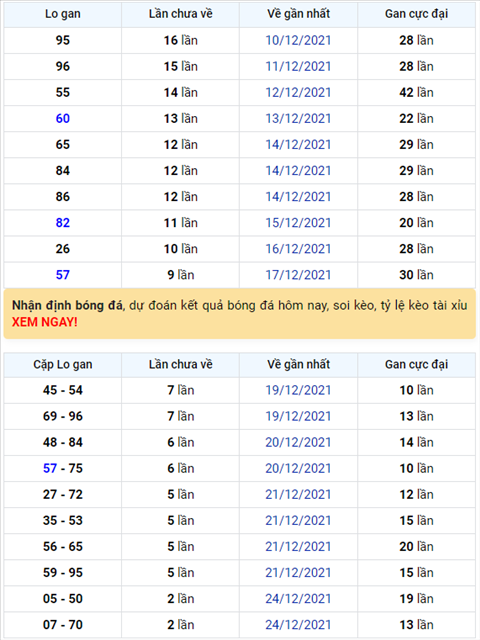The image size is (480, 640).
Task: Click date 17/12/2021
Action: click(x=298, y=275)
